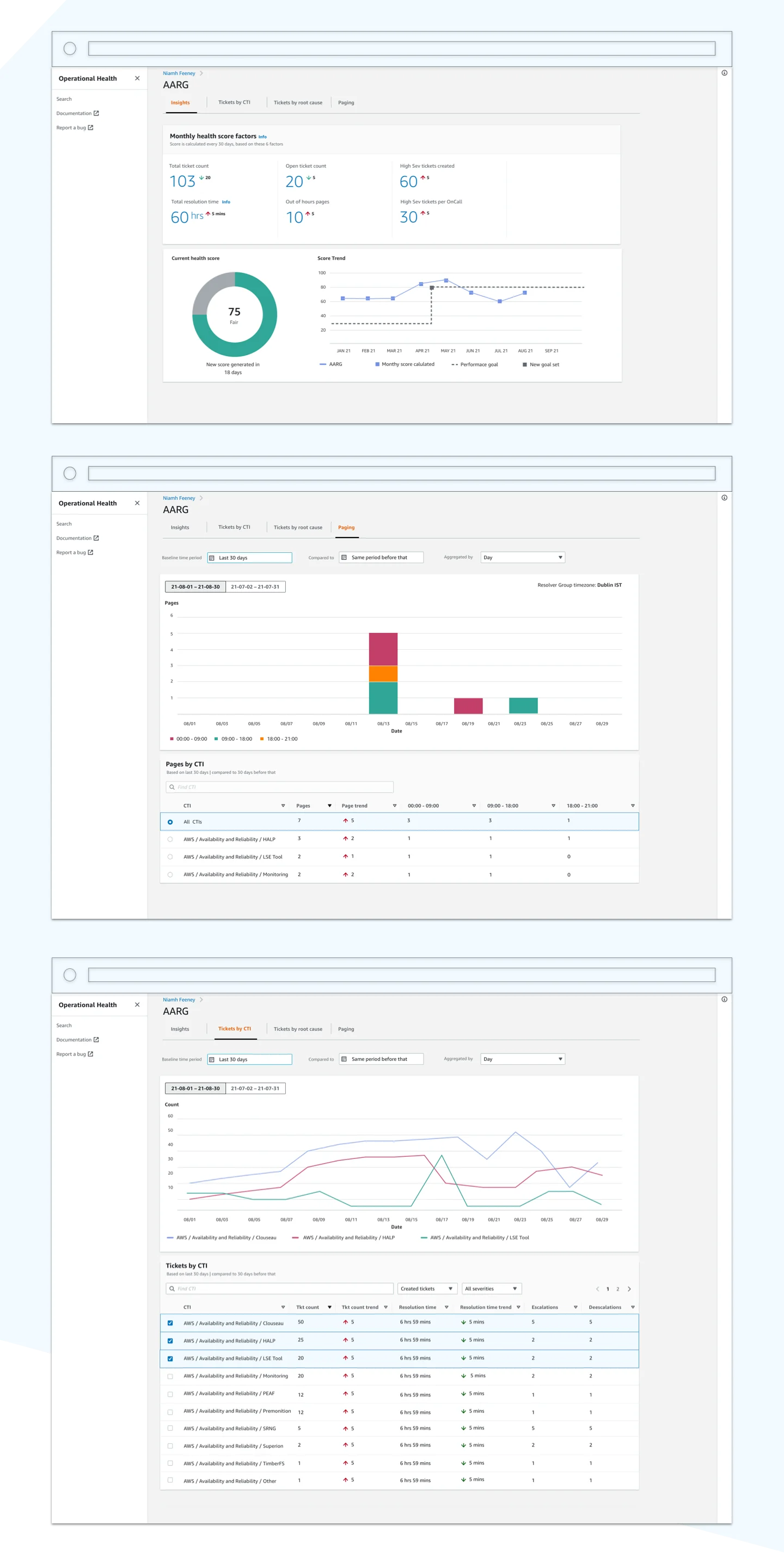Click the Report a bug external link icon on the Paging screen
The image size is (784, 1562).
click(x=90, y=552)
